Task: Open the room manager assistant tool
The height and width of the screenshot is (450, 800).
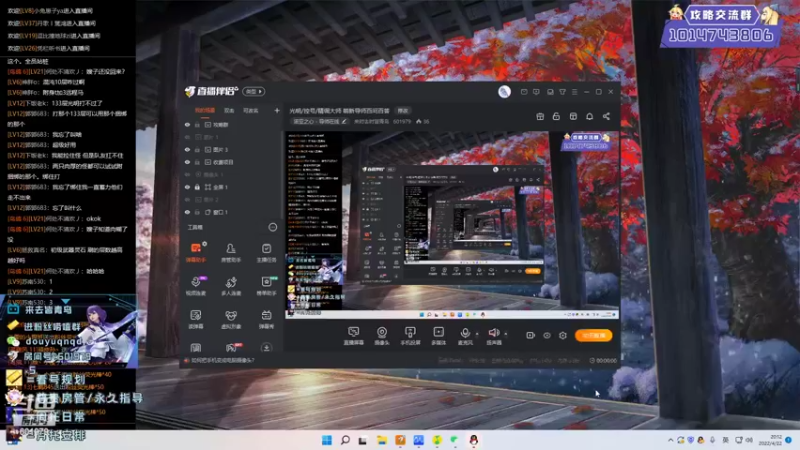Action: pyautogui.click(x=231, y=252)
